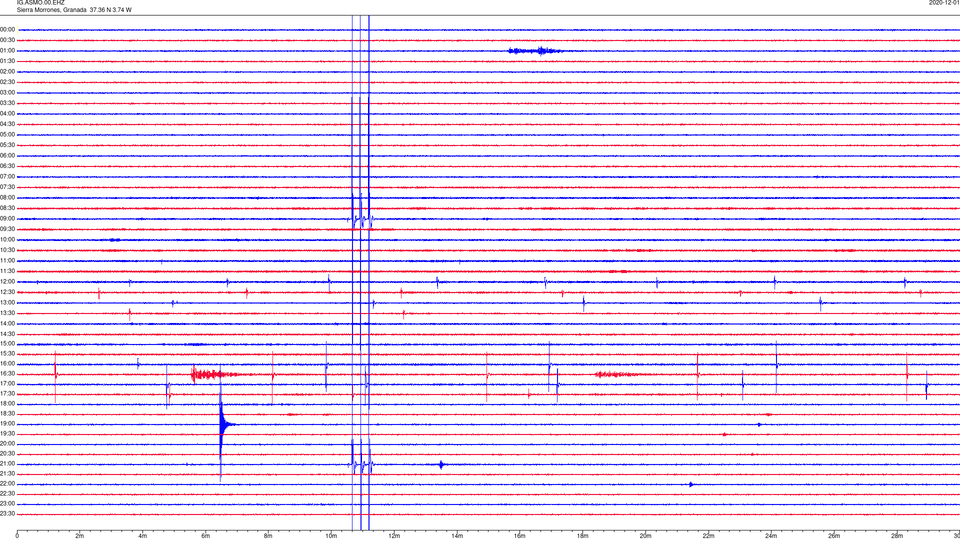The width and height of the screenshot is (960, 540).
Task: Click the 14m tick on the minute axis
Action: tap(457, 536)
